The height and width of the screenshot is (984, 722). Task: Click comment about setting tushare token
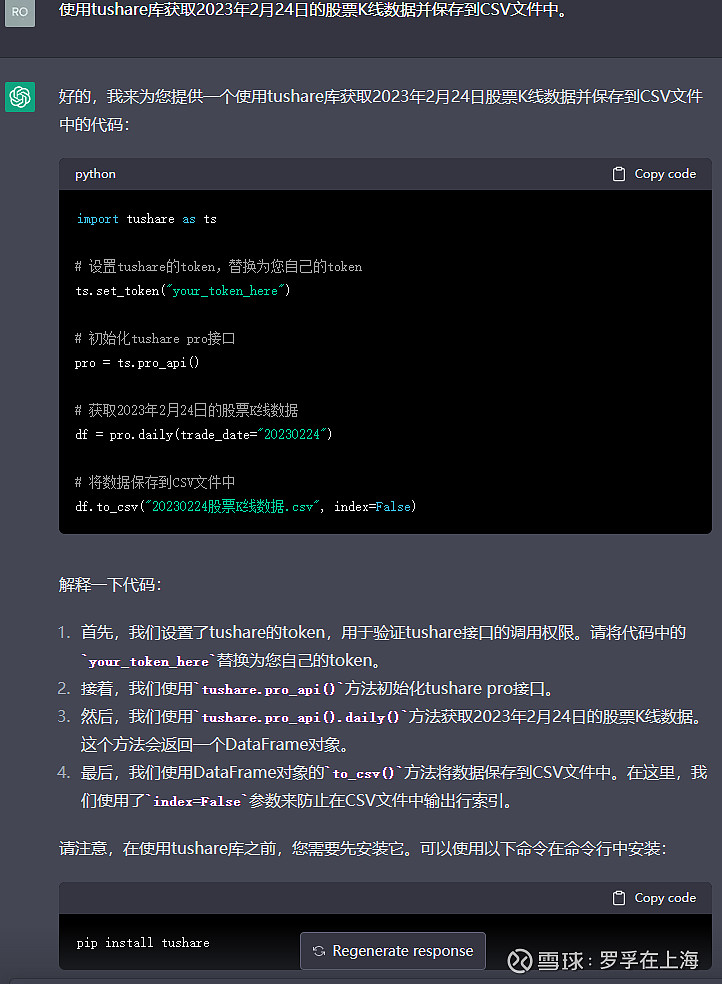218,267
